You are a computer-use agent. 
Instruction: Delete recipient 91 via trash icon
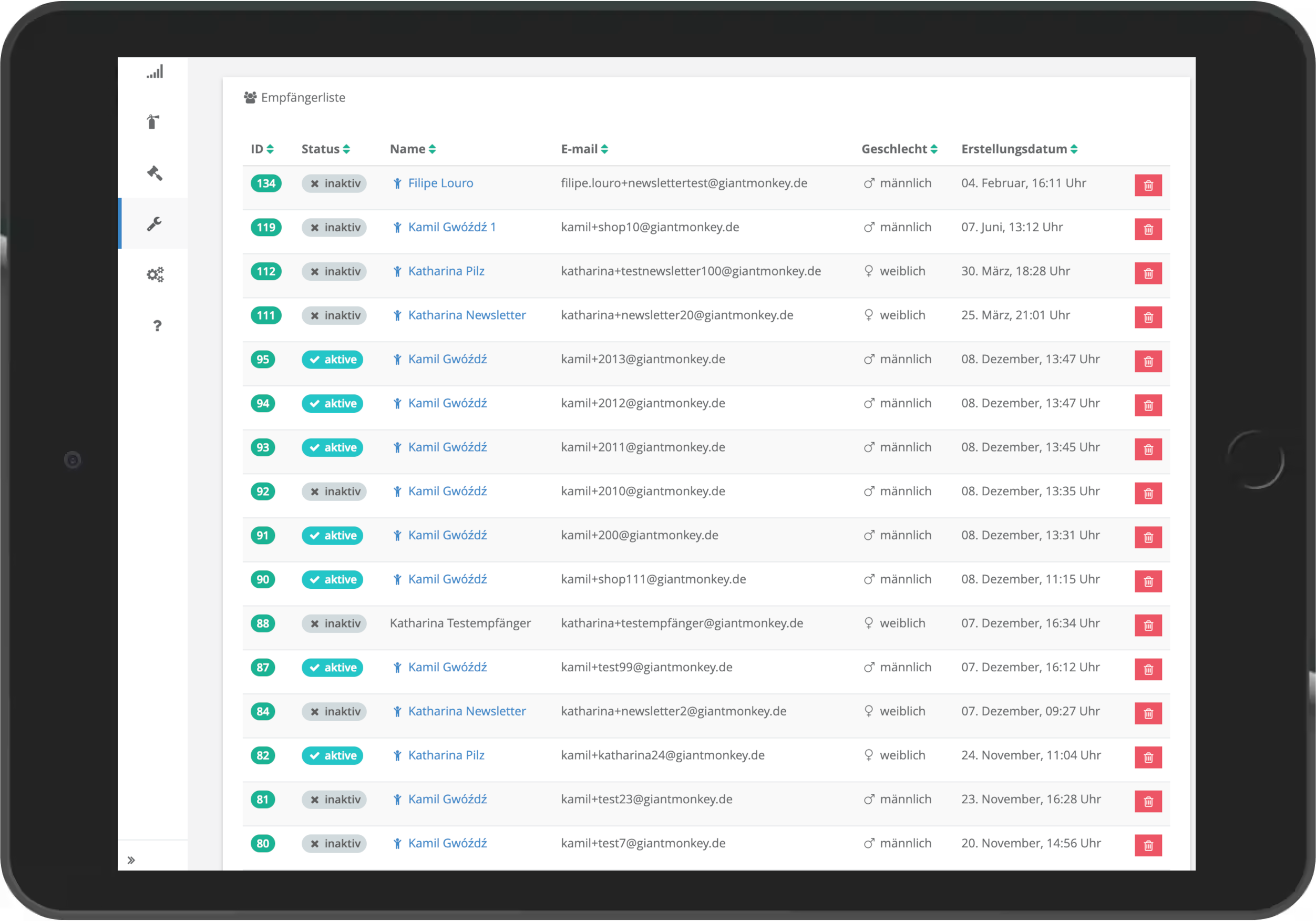1148,537
